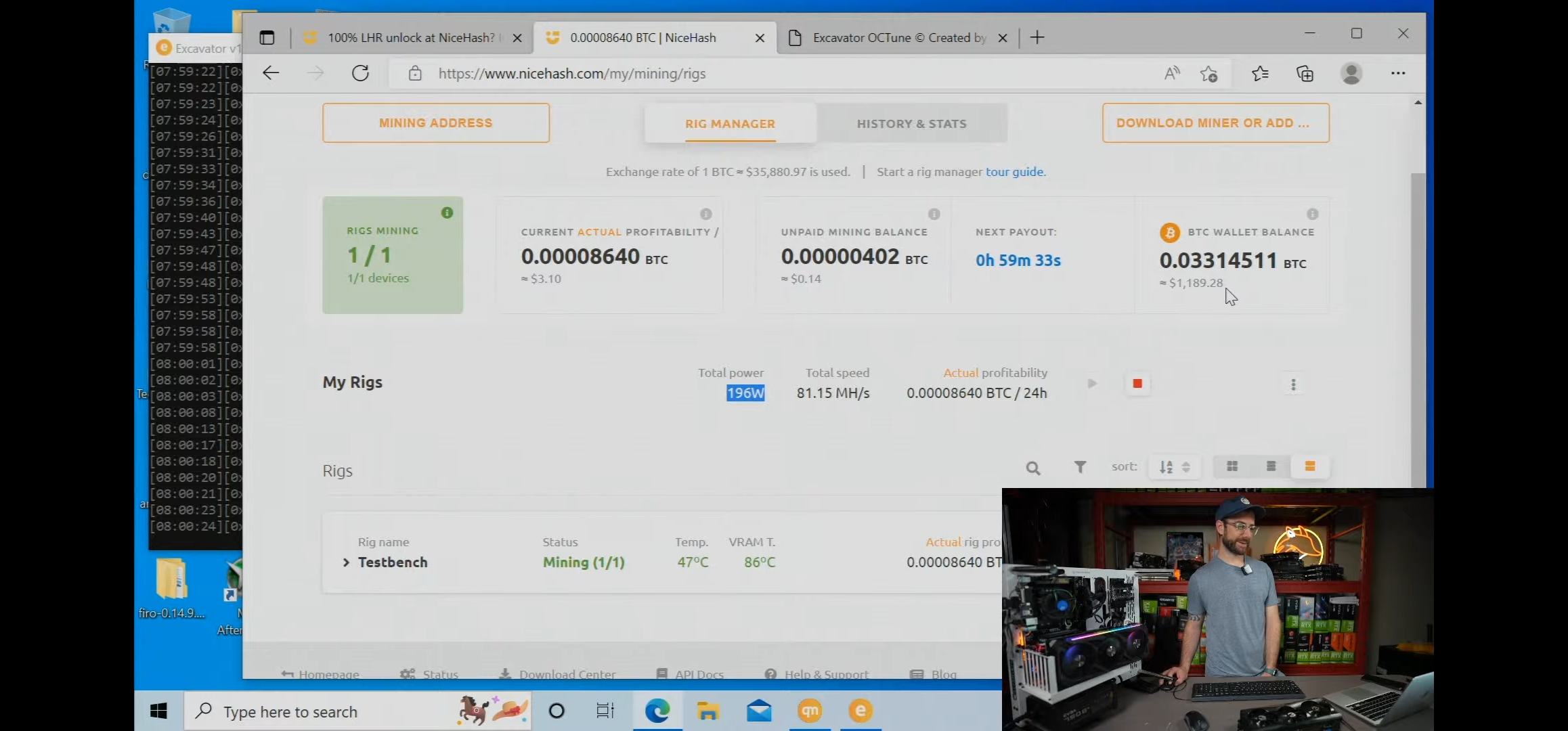Close the Excavator OCTune tab
The width and height of the screenshot is (1568, 731).
(1003, 38)
